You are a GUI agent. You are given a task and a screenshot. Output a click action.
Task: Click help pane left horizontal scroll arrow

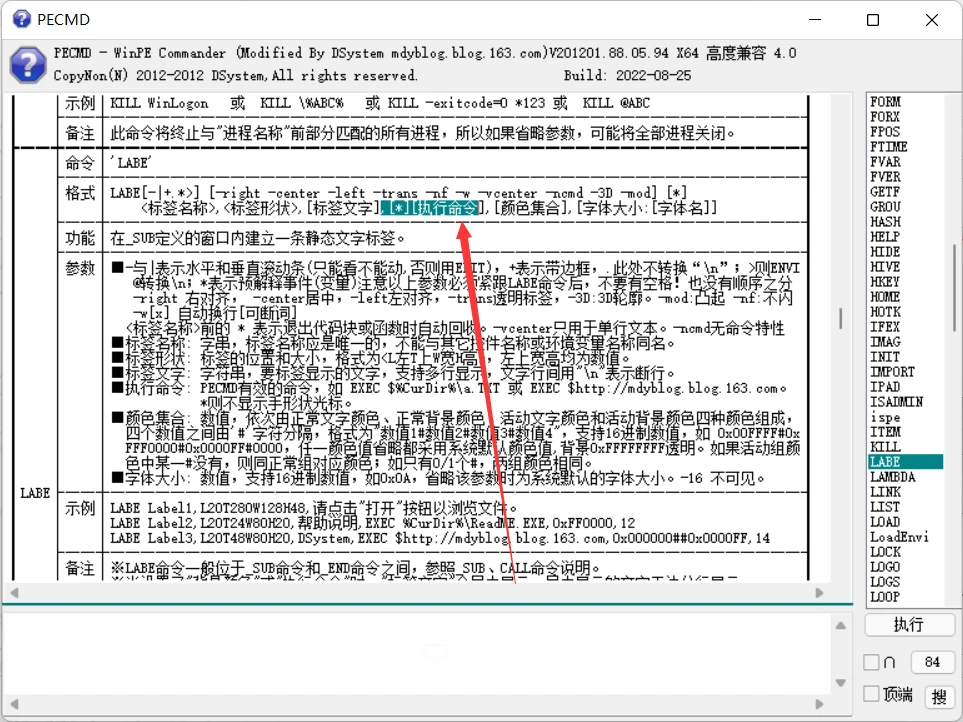[x=15, y=593]
